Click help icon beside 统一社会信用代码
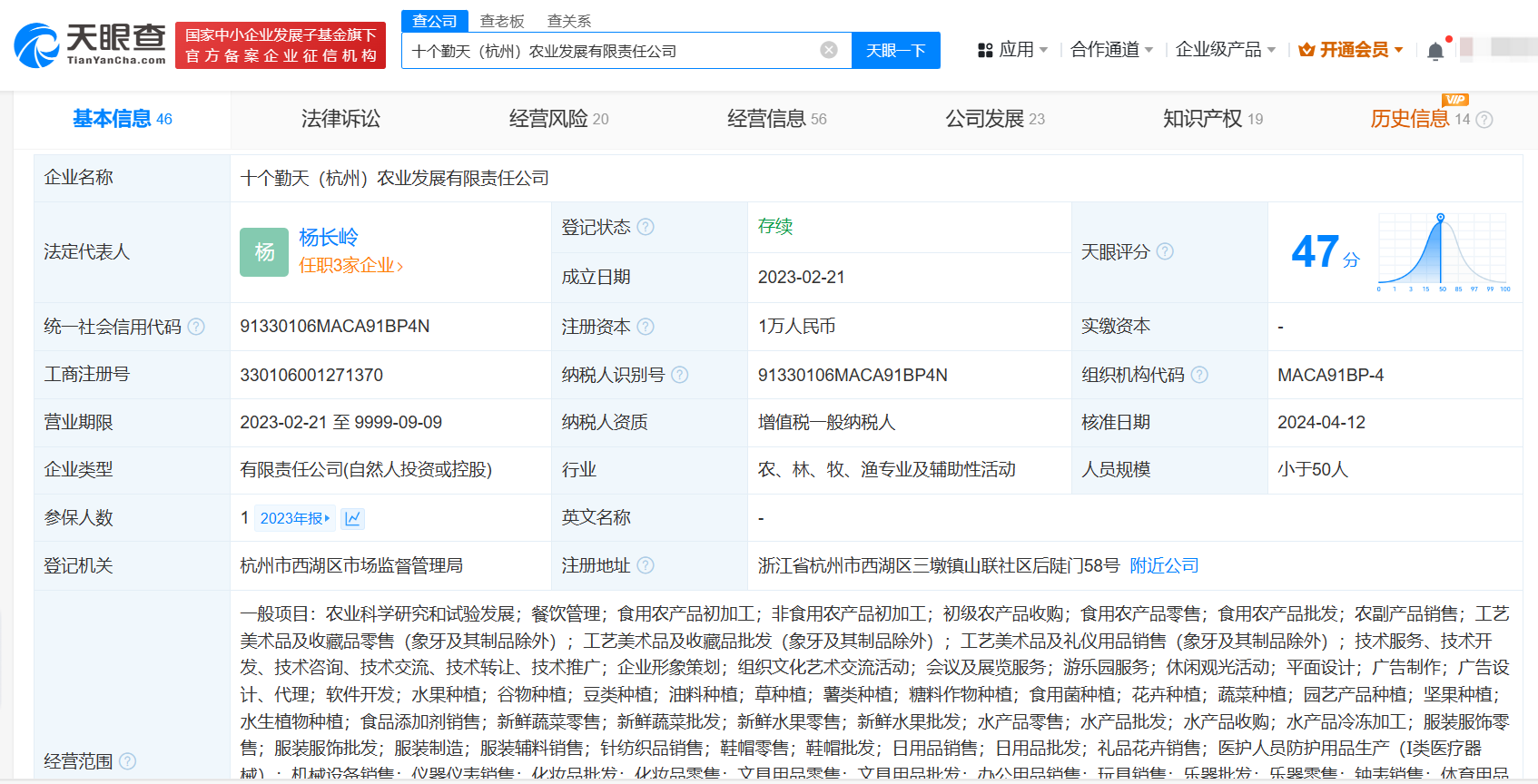Viewport: 1538px width, 784px height. coord(196,327)
